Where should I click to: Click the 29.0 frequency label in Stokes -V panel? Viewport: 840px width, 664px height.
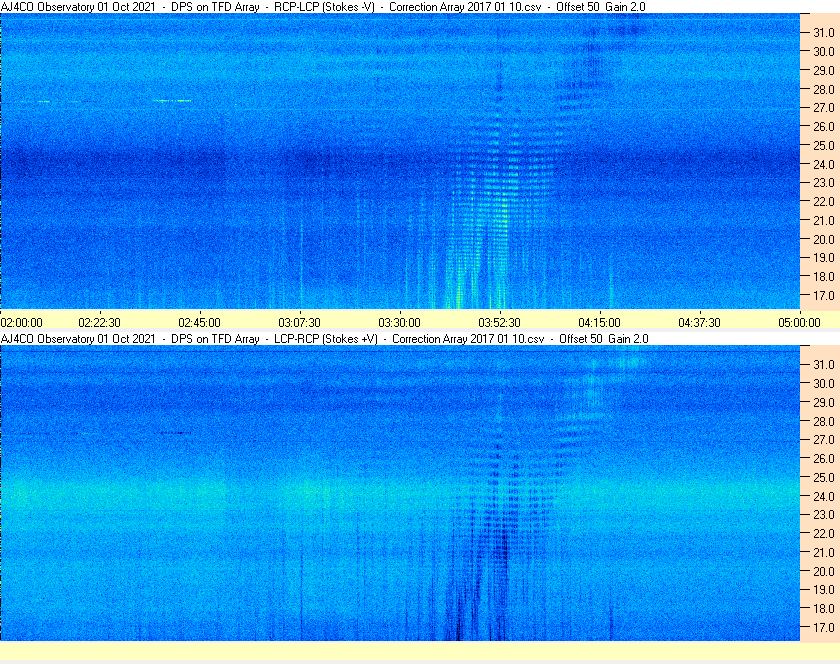coord(824,70)
